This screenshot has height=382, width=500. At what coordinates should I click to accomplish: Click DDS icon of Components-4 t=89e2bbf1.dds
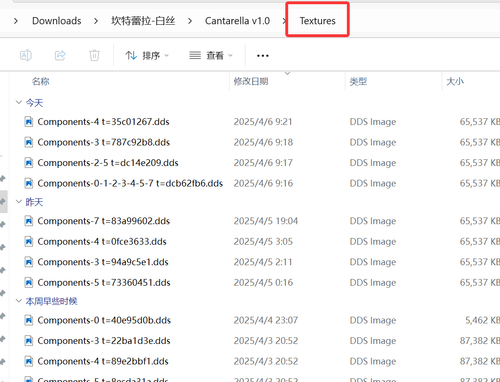pos(29,361)
